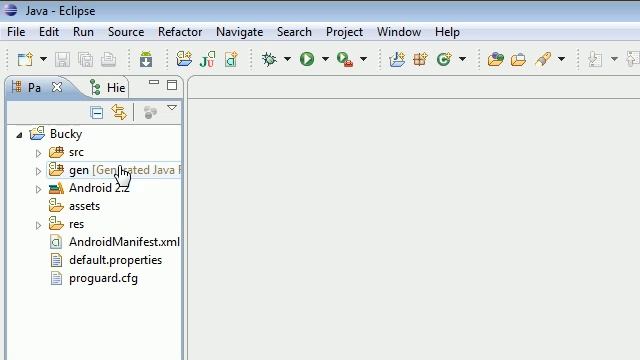The width and height of the screenshot is (640, 360).
Task: Open the Edit menu
Action: tap(49, 32)
